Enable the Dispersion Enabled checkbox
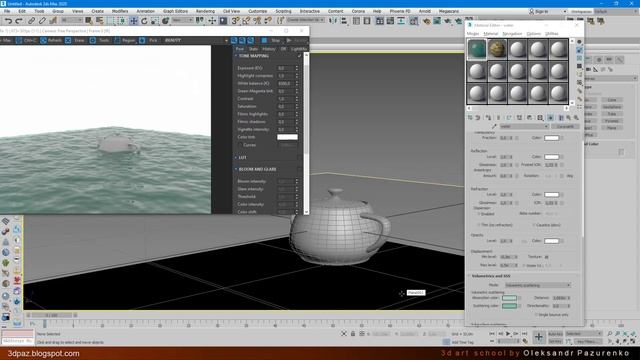Viewport: 640px width, 360px height. click(x=479, y=214)
